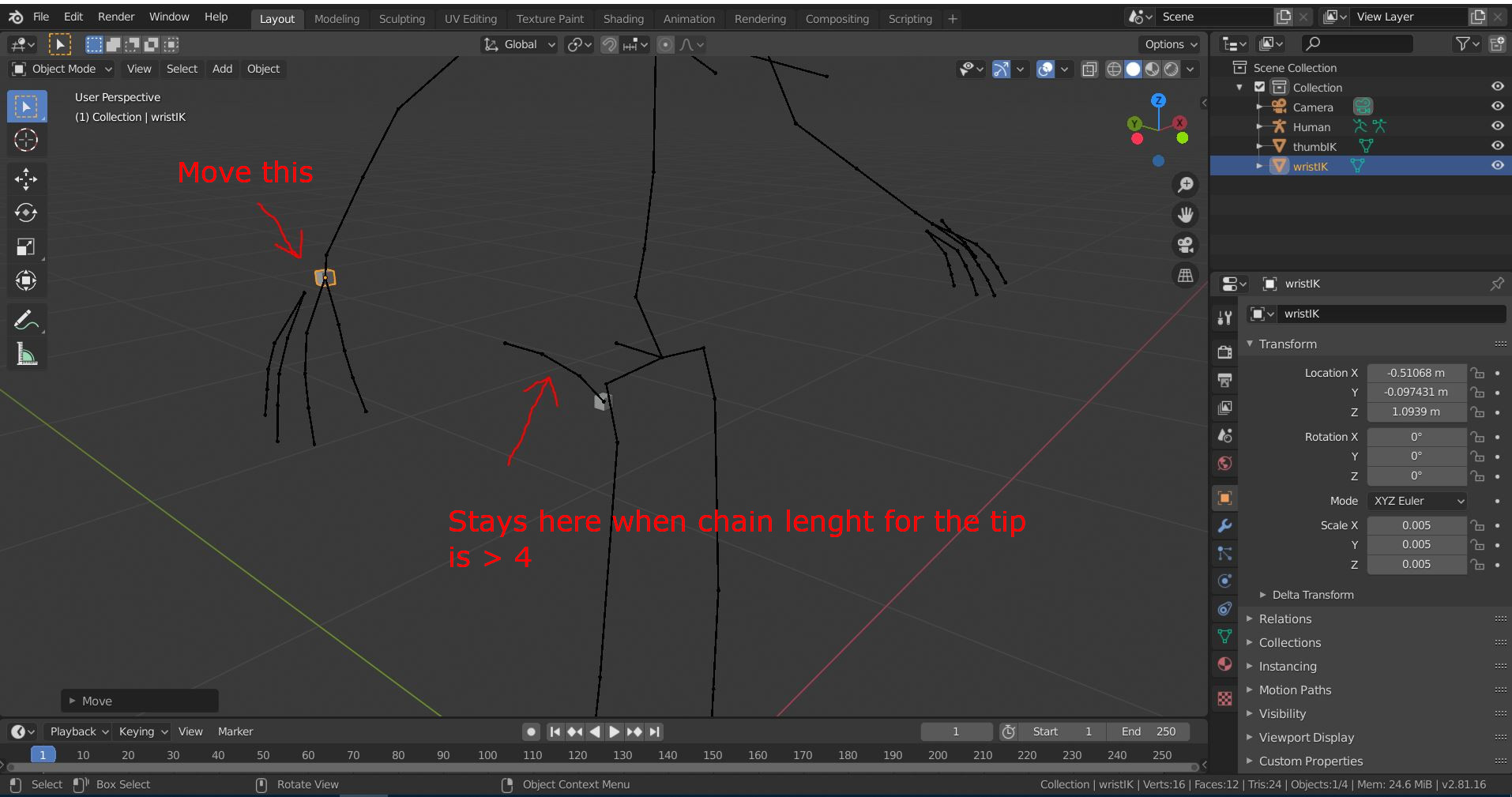
Task: Open the XYZ Euler rotation mode dropdown
Action: pyautogui.click(x=1416, y=501)
